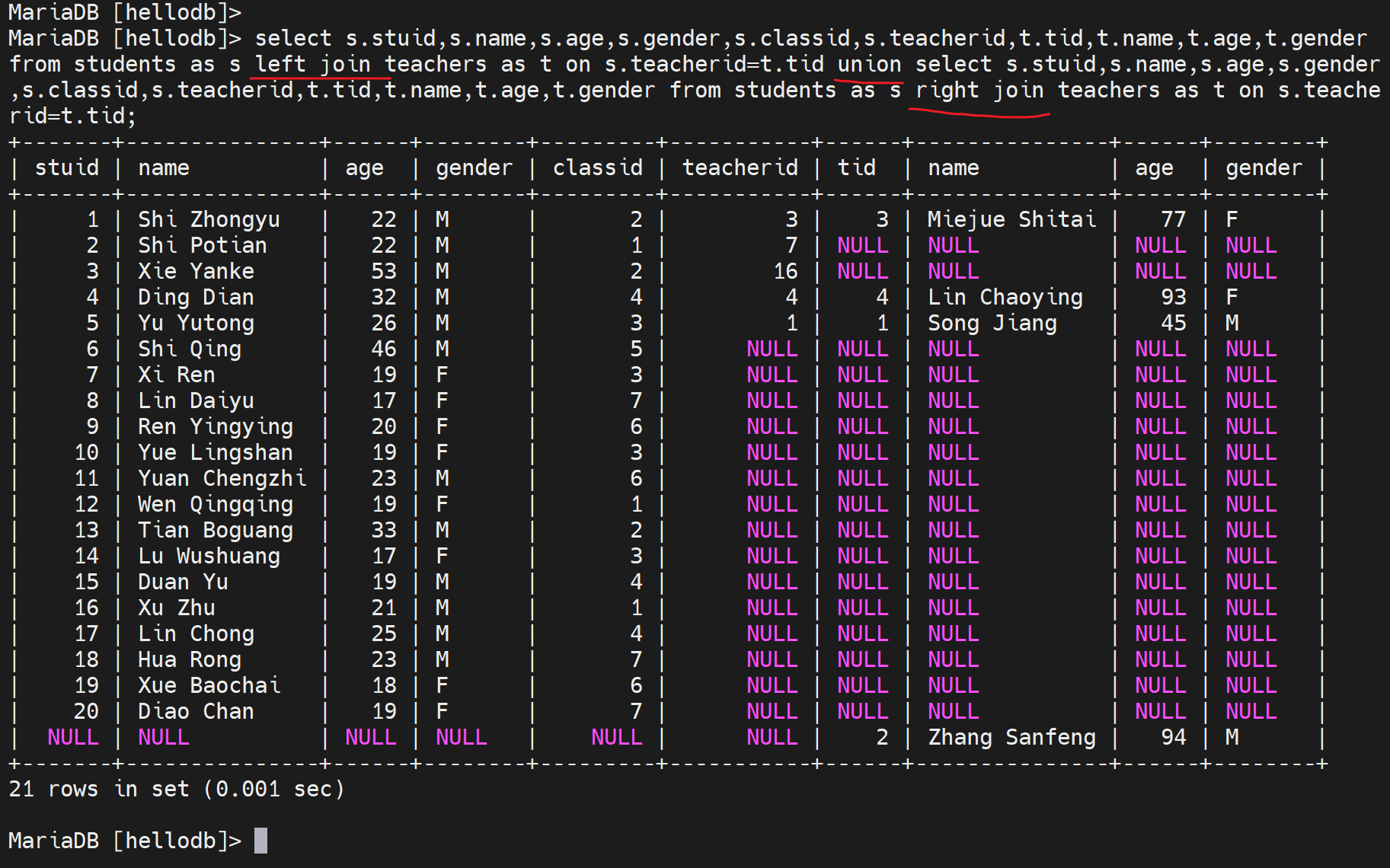This screenshot has width=1390, height=868.
Task: Click on teacher name Song Jiang
Action: [x=992, y=323]
